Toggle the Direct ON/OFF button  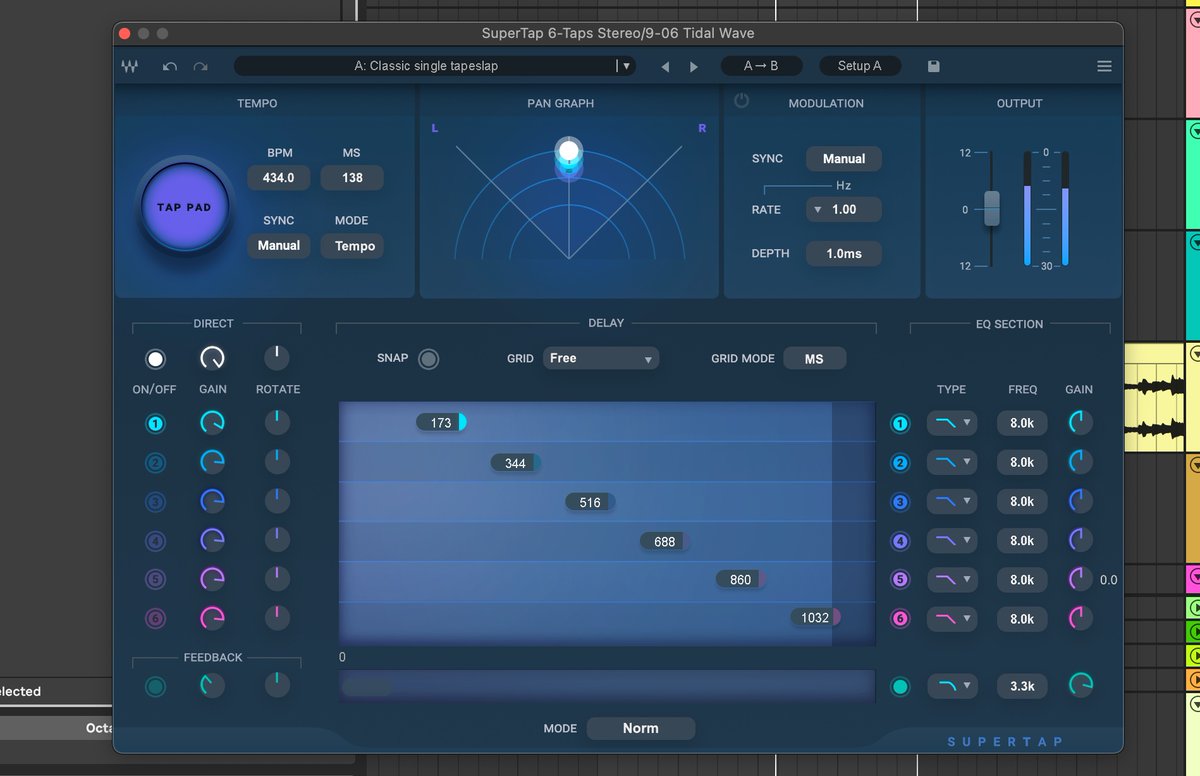click(155, 359)
